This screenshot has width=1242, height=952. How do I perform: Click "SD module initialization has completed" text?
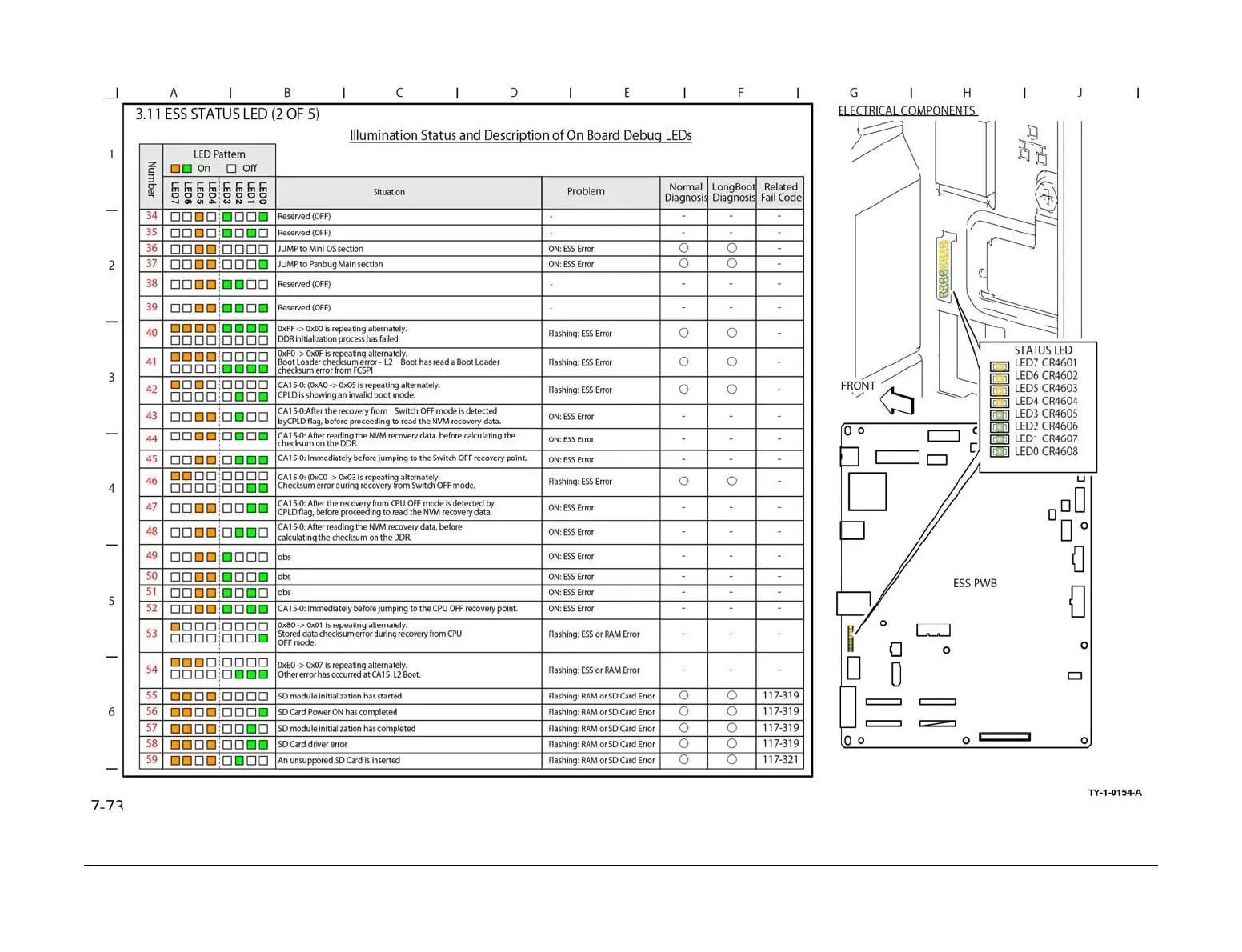[x=346, y=729]
